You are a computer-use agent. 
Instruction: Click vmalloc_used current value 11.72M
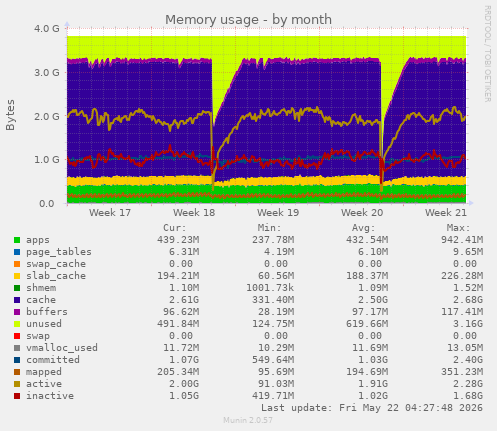coord(181,348)
